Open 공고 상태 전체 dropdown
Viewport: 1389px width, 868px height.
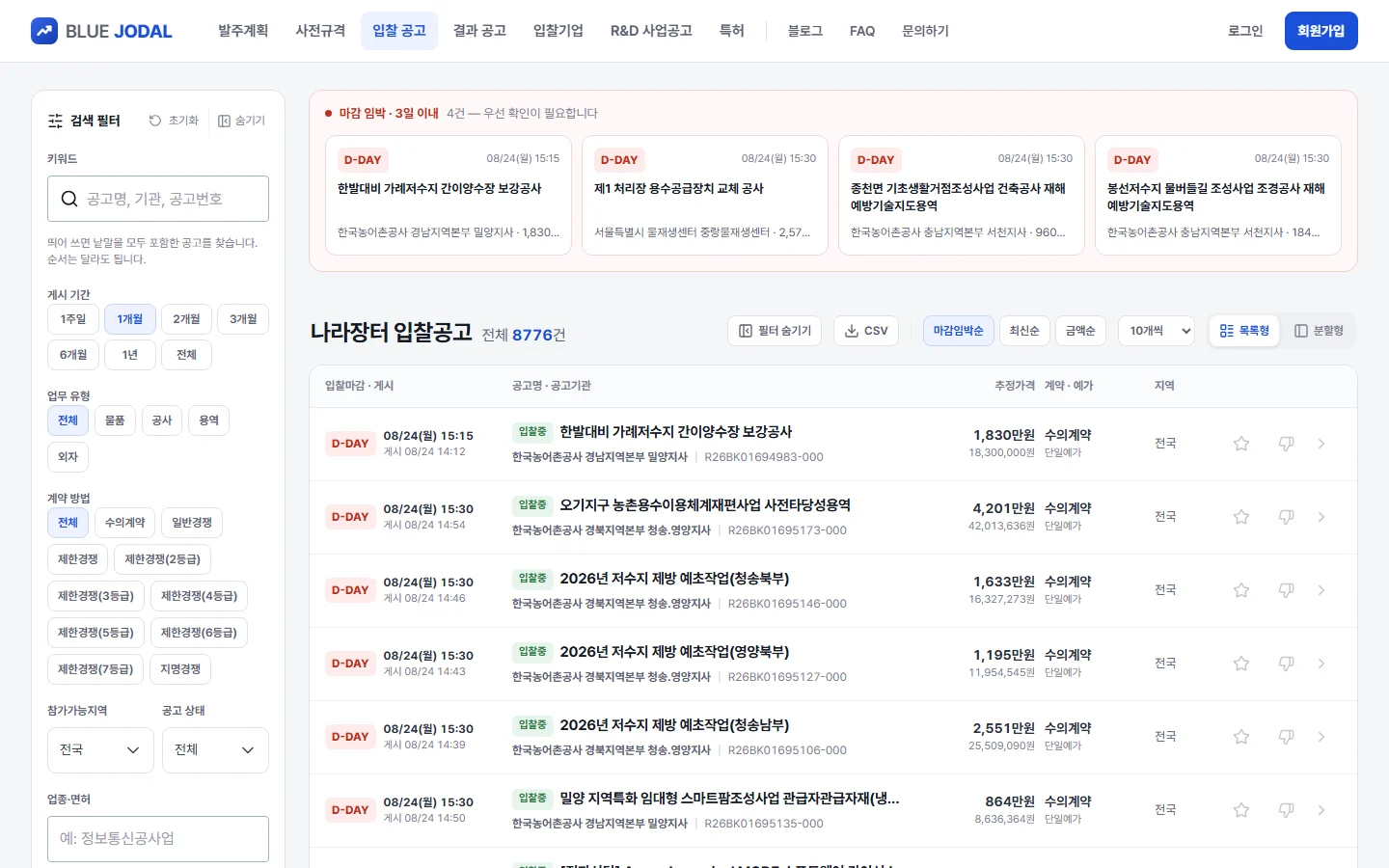215,750
